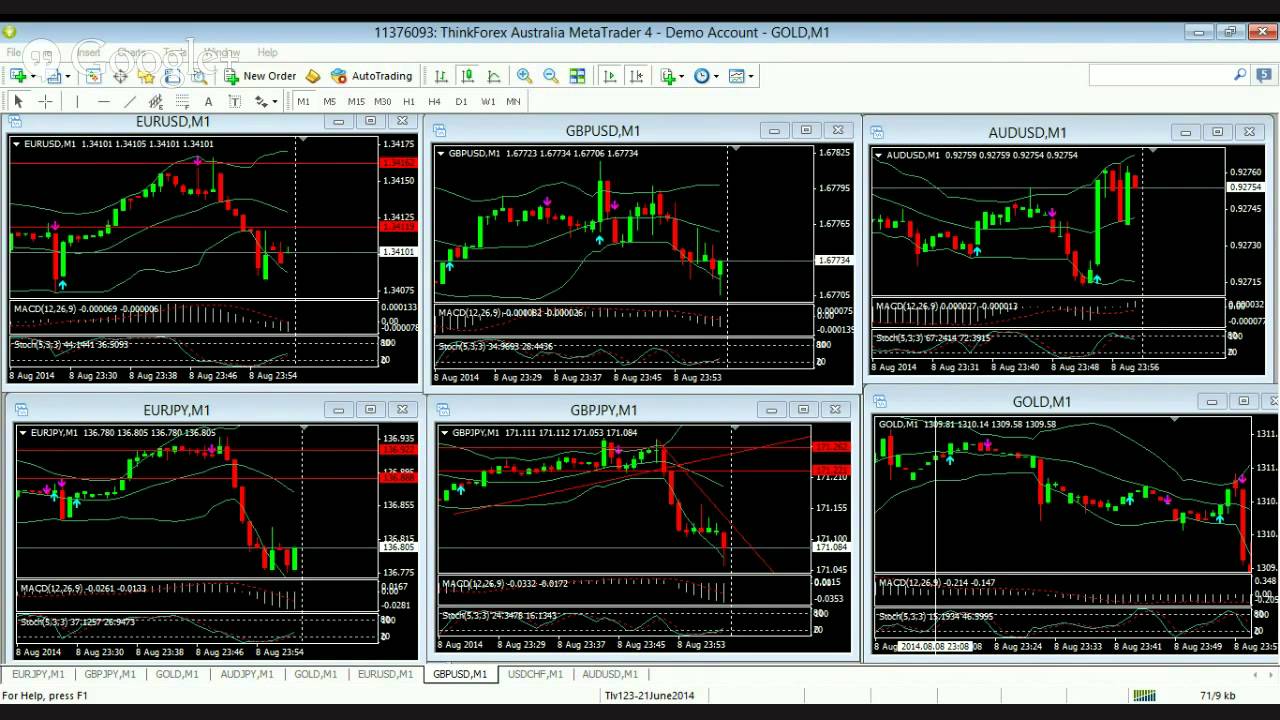Select the M15 timeframe
Viewport: 1280px width, 720px height.
(356, 101)
